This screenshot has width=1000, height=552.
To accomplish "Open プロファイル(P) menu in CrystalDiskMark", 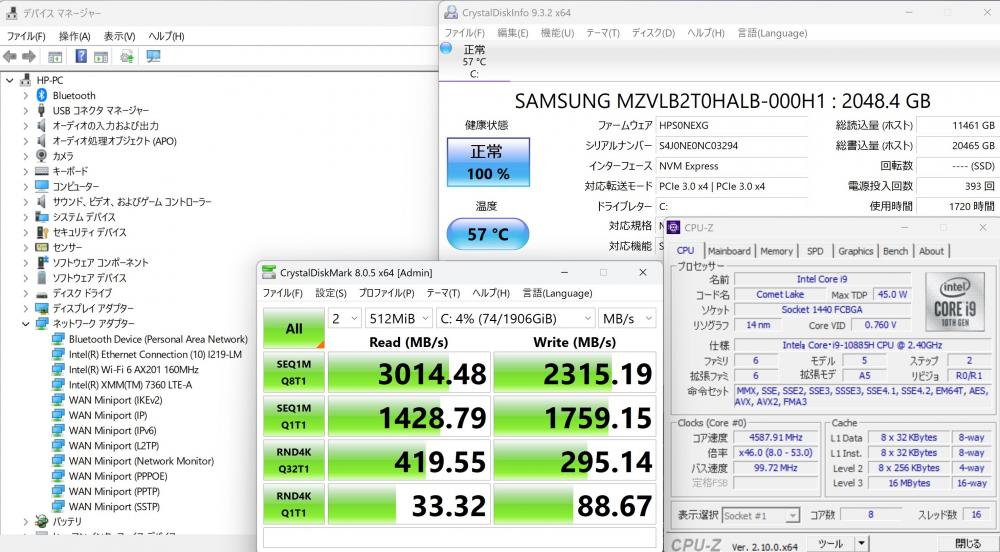I will [x=386, y=293].
